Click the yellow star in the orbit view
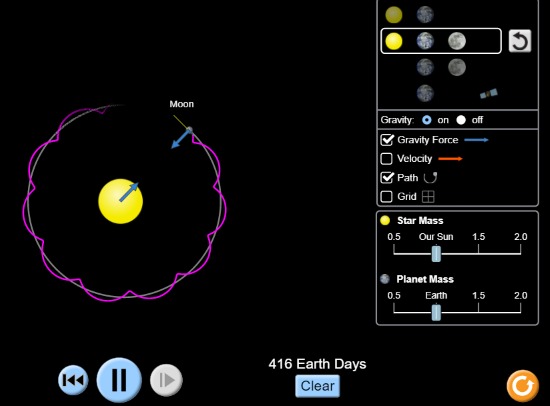The width and height of the screenshot is (550, 406). (x=120, y=201)
